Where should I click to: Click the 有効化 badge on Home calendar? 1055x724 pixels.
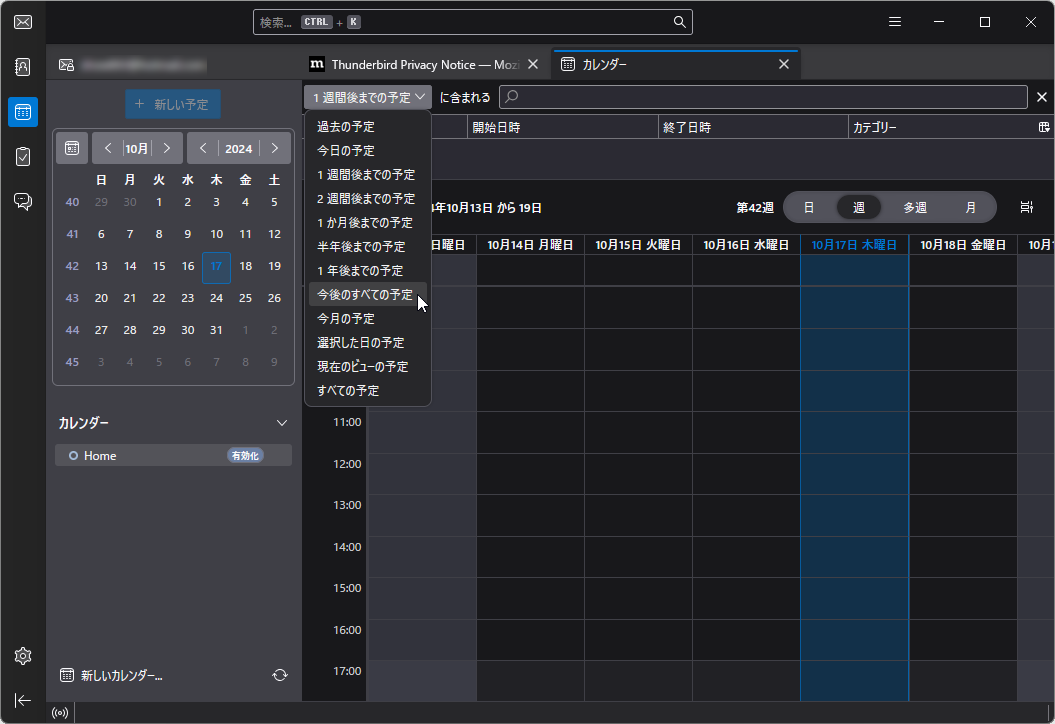pos(245,456)
